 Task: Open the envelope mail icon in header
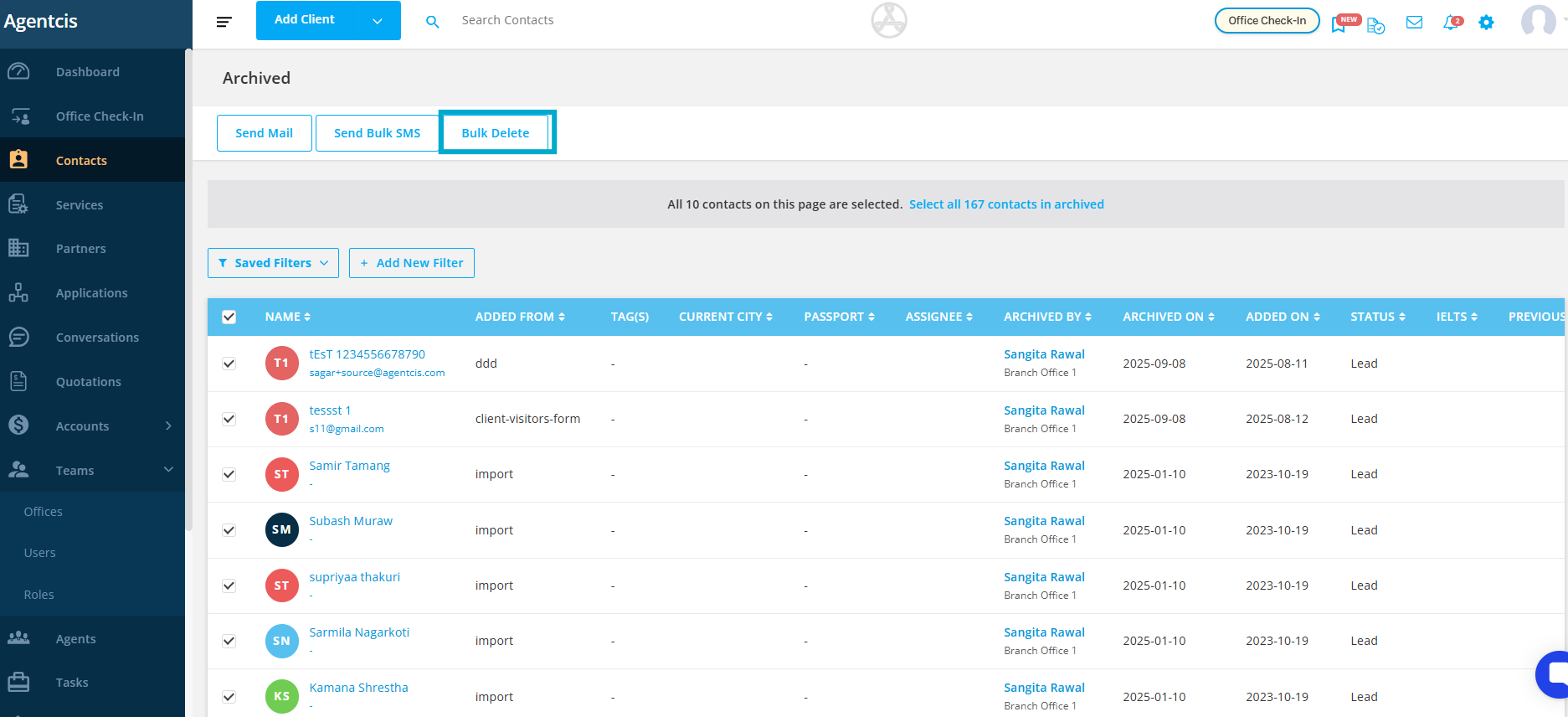pos(1414,23)
